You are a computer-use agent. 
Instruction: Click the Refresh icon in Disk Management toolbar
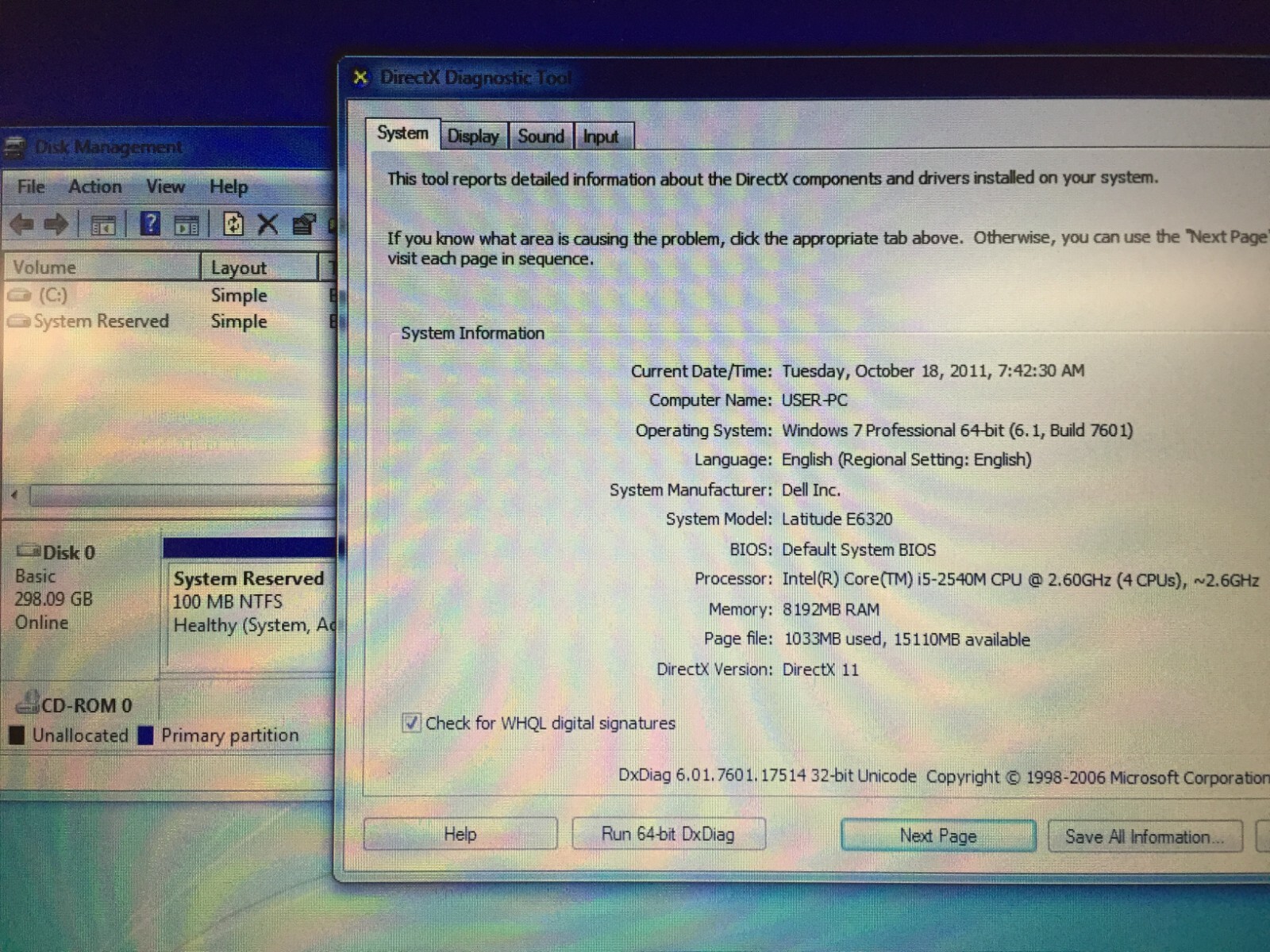click(233, 224)
